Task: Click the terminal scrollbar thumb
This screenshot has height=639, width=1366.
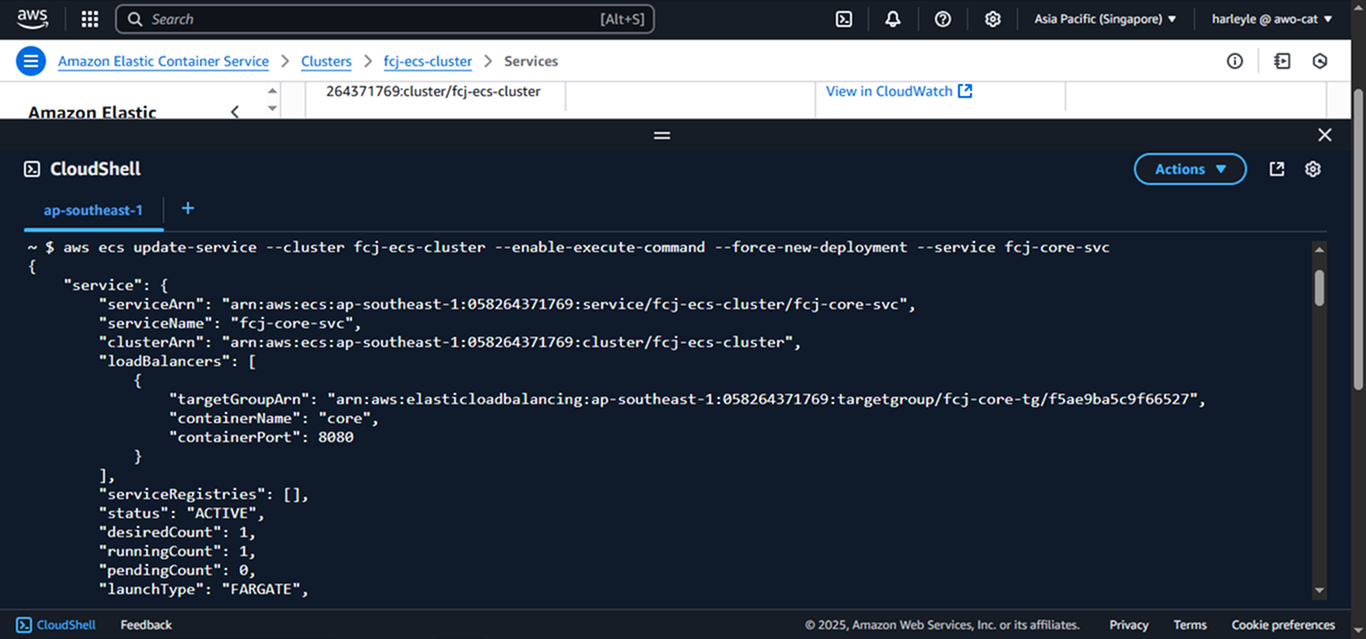Action: [1319, 288]
